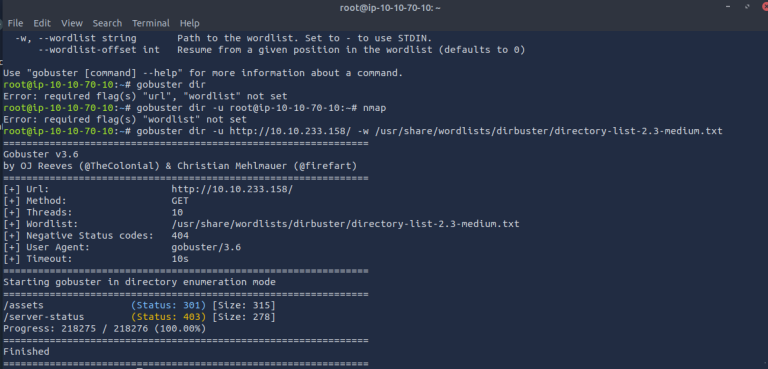Screen dimensions: 768x369
Task: Open the File menu
Action: pyautogui.click(x=15, y=23)
